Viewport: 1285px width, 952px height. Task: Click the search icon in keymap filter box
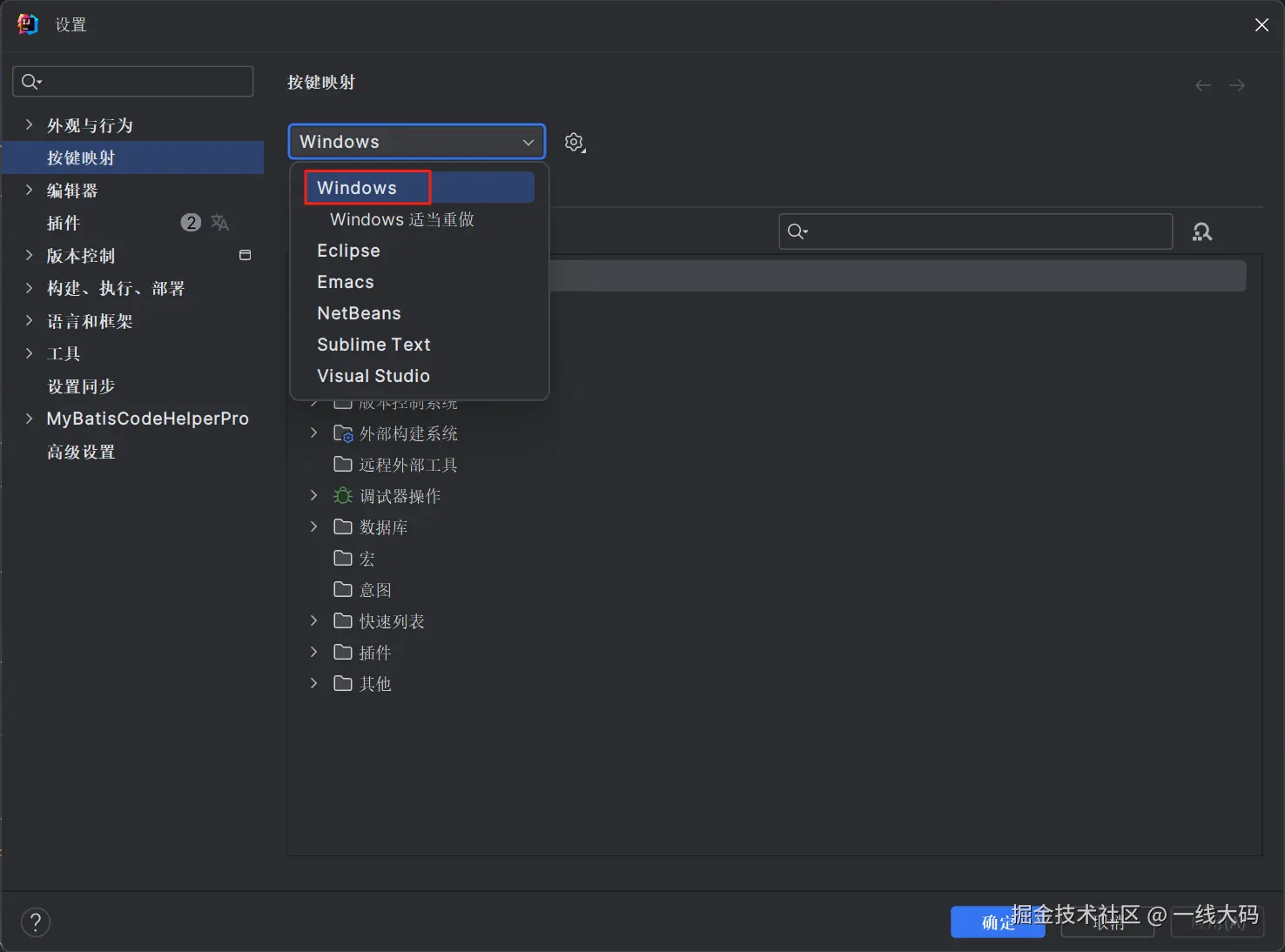tap(797, 231)
